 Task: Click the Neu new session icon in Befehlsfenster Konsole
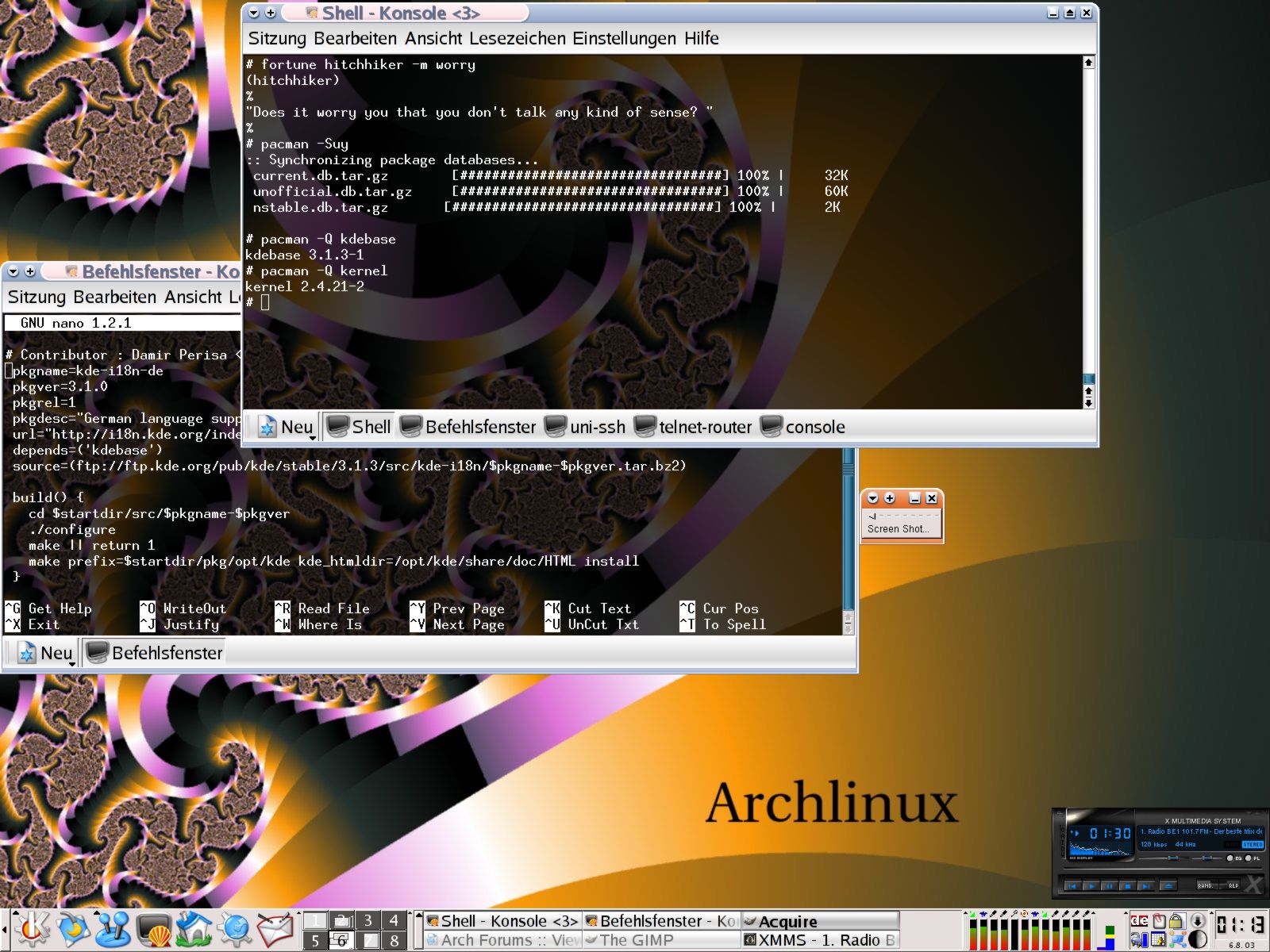27,653
